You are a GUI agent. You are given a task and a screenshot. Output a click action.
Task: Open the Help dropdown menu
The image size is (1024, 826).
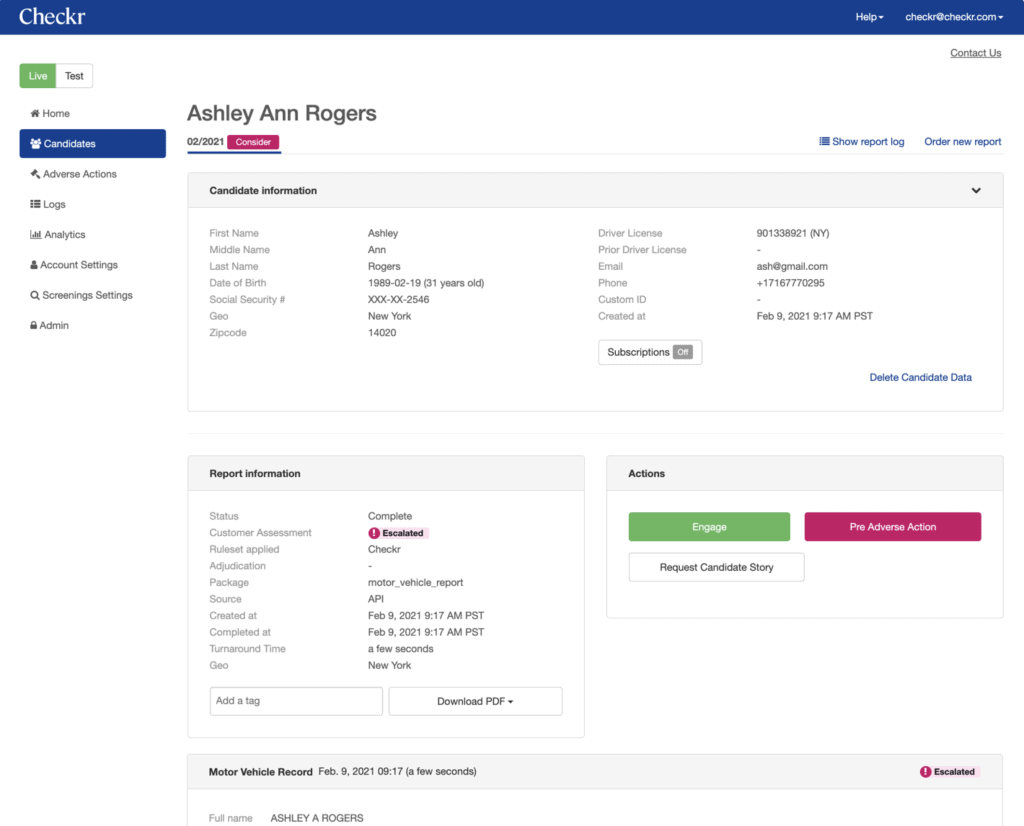click(x=869, y=17)
